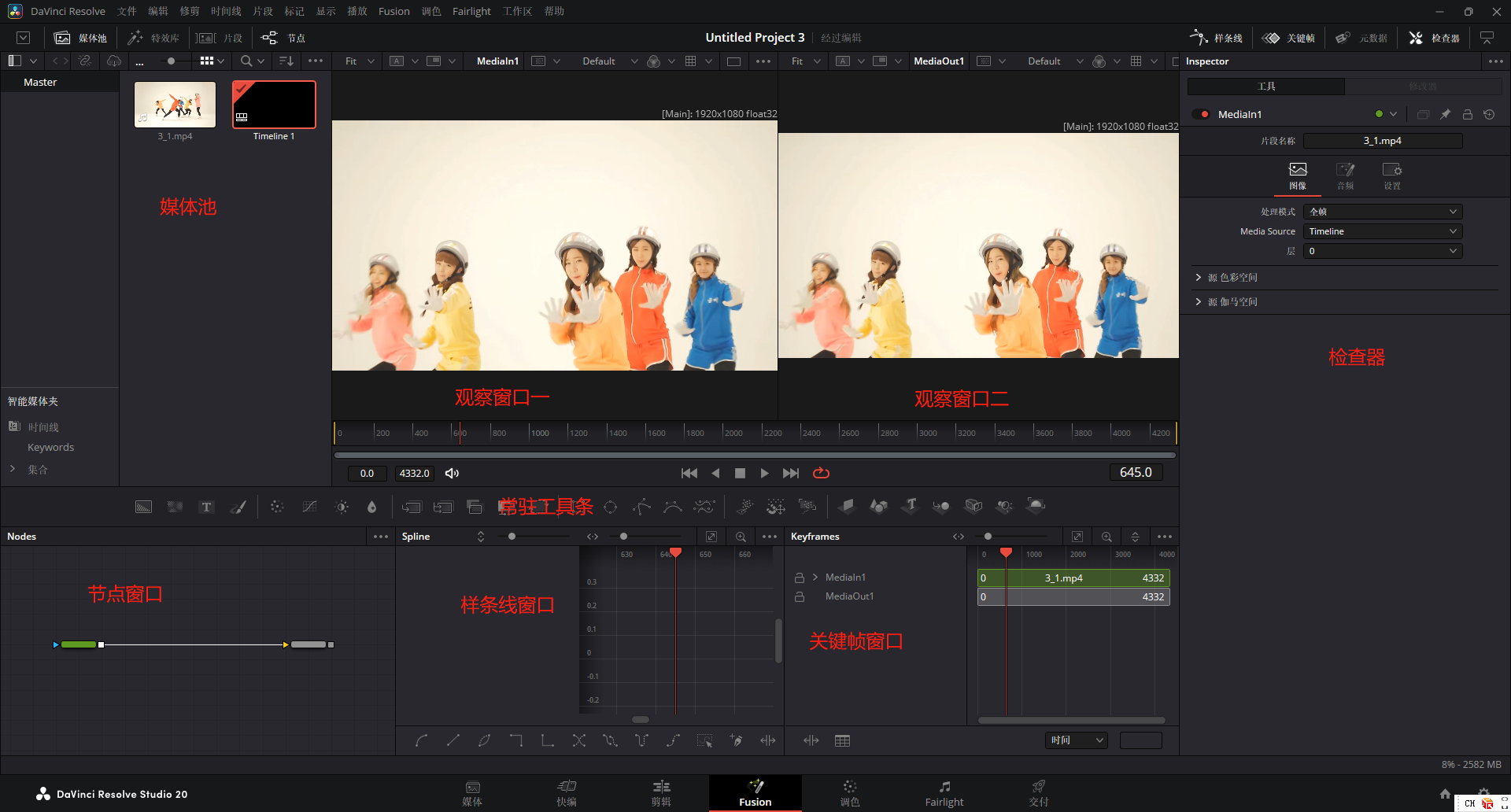Switch to the 剪辑 page at bottom
The image size is (1511, 812).
tap(661, 792)
